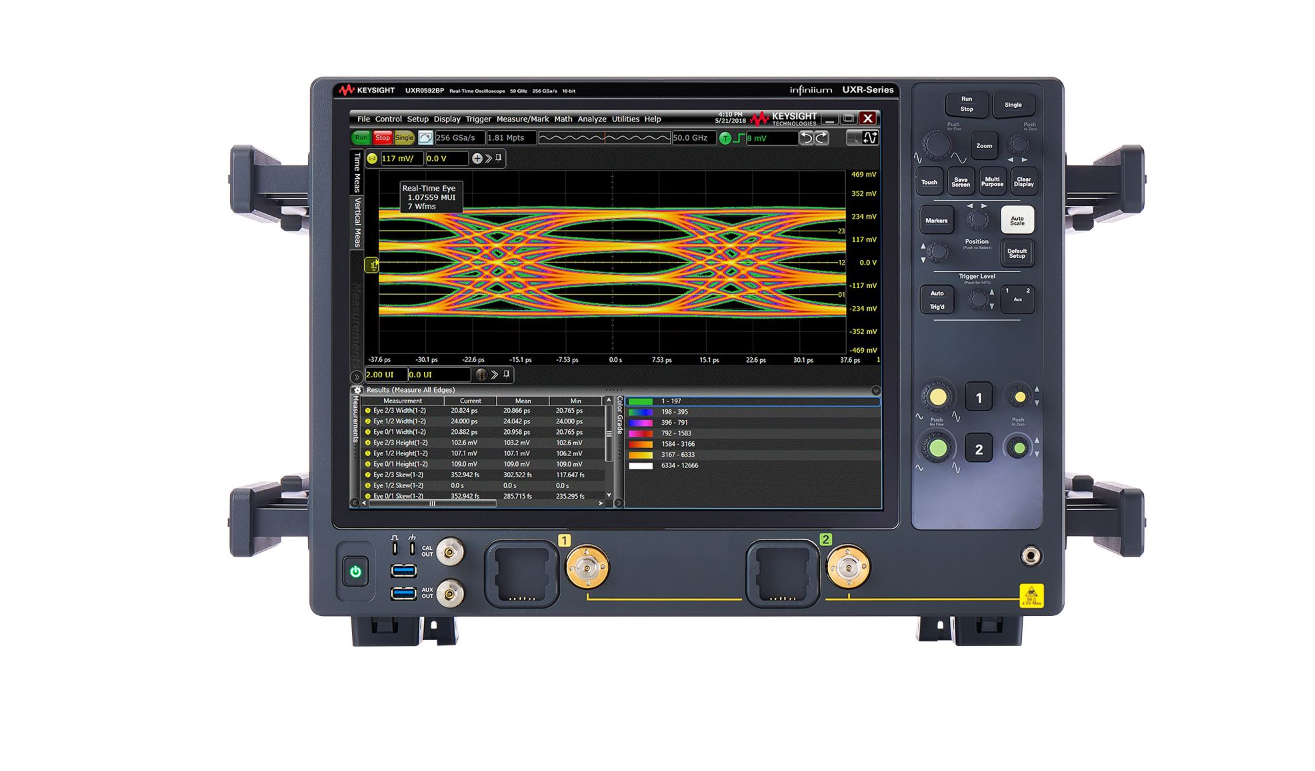Image resolution: width=1315 pixels, height=771 pixels.
Task: Click the auto scale icon at toolbar right
Action: (x=870, y=137)
